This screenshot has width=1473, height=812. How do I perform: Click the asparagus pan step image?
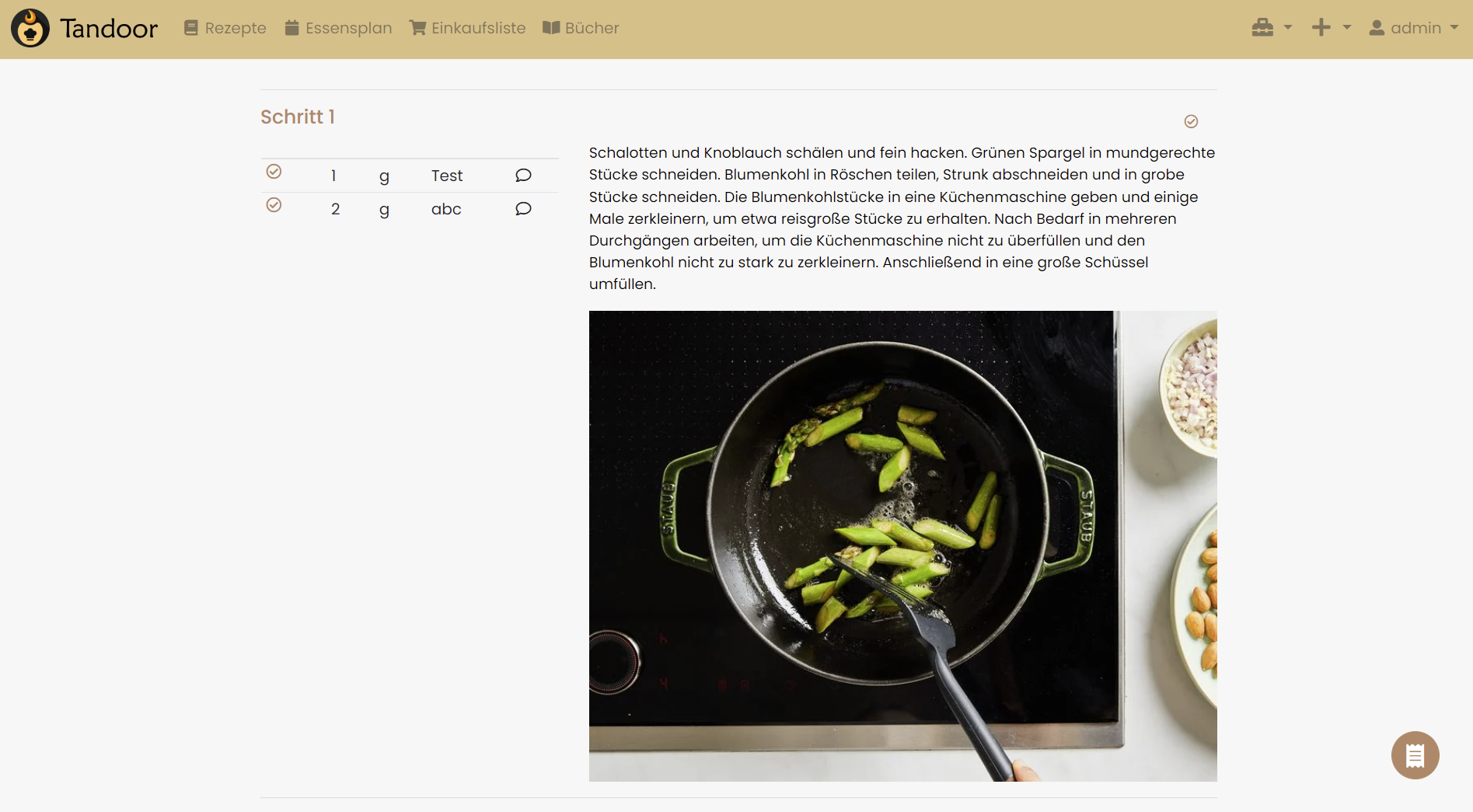pyautogui.click(x=902, y=546)
